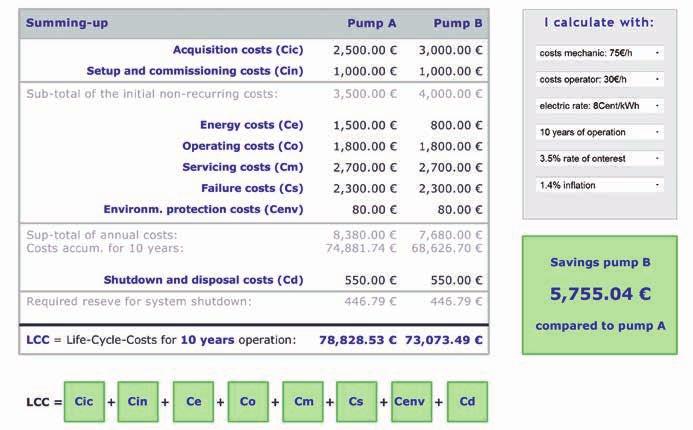This screenshot has width=693, height=430.
Task: Open the 1.4% inflation dropdown
Action: pos(600,185)
